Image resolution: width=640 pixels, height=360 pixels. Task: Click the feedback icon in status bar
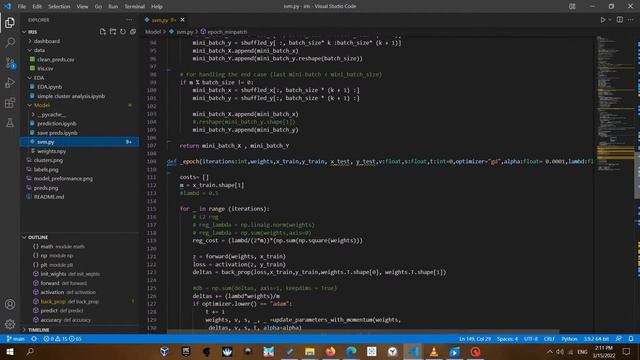point(619,339)
